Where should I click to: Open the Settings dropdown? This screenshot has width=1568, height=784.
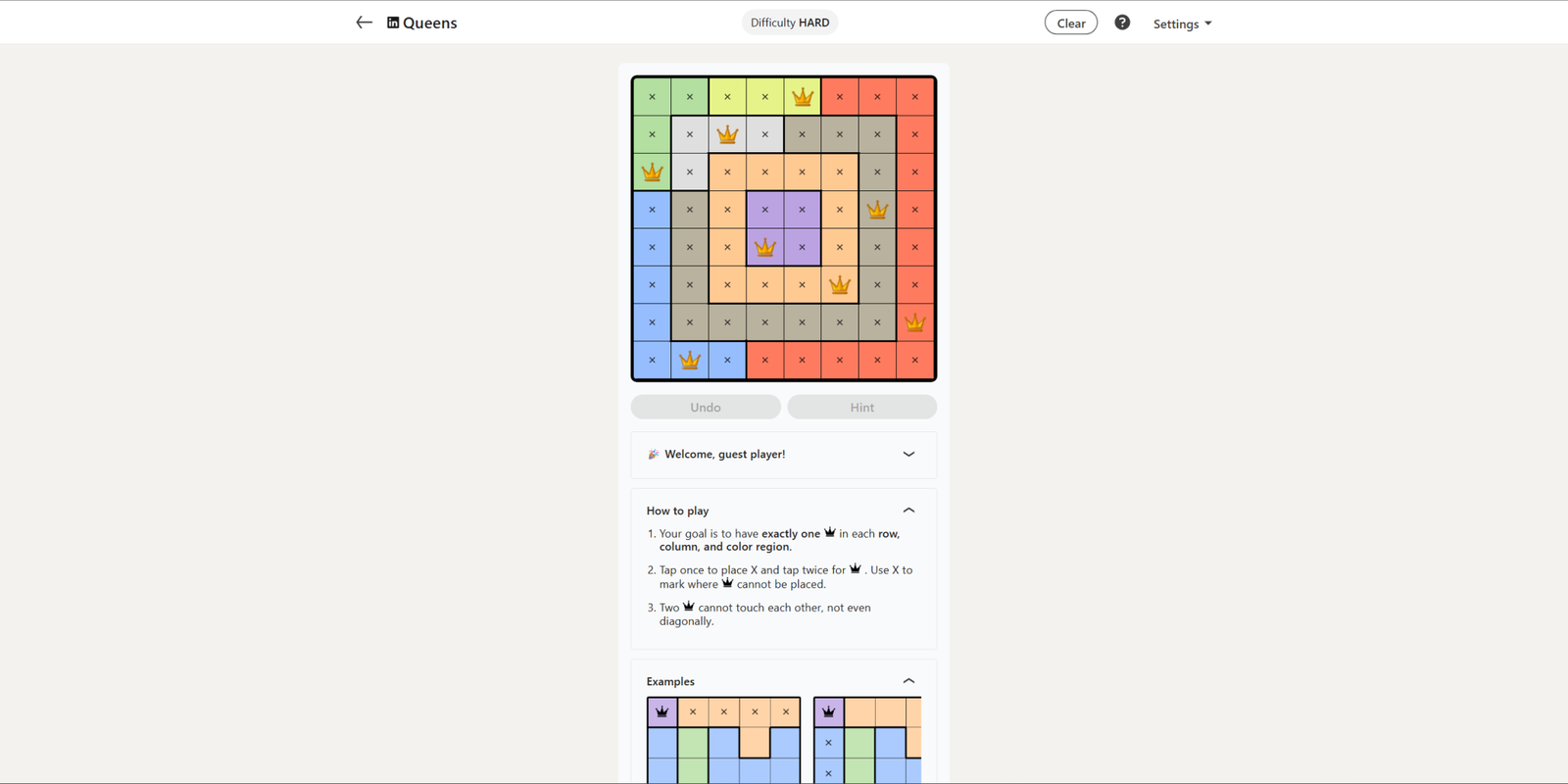coord(1182,24)
